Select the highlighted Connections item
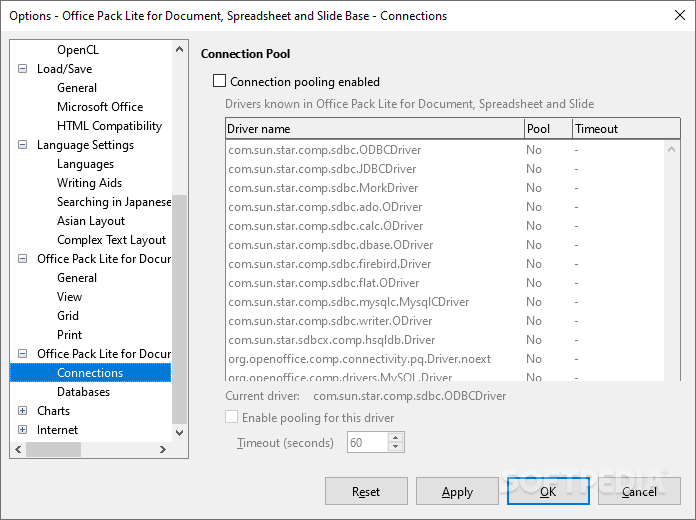696x520 pixels. click(90, 373)
